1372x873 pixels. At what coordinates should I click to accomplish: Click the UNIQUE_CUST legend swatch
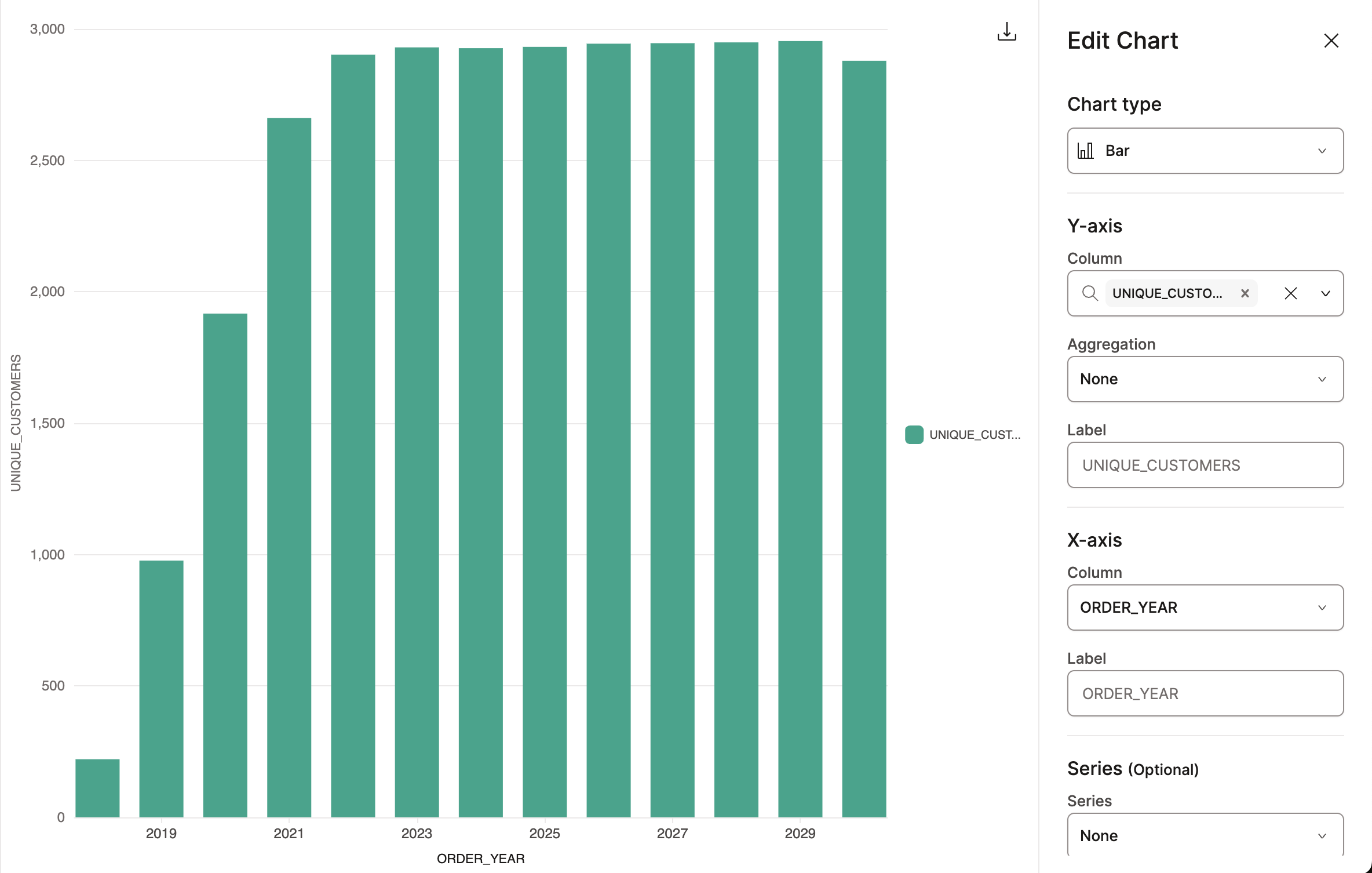[x=914, y=434]
